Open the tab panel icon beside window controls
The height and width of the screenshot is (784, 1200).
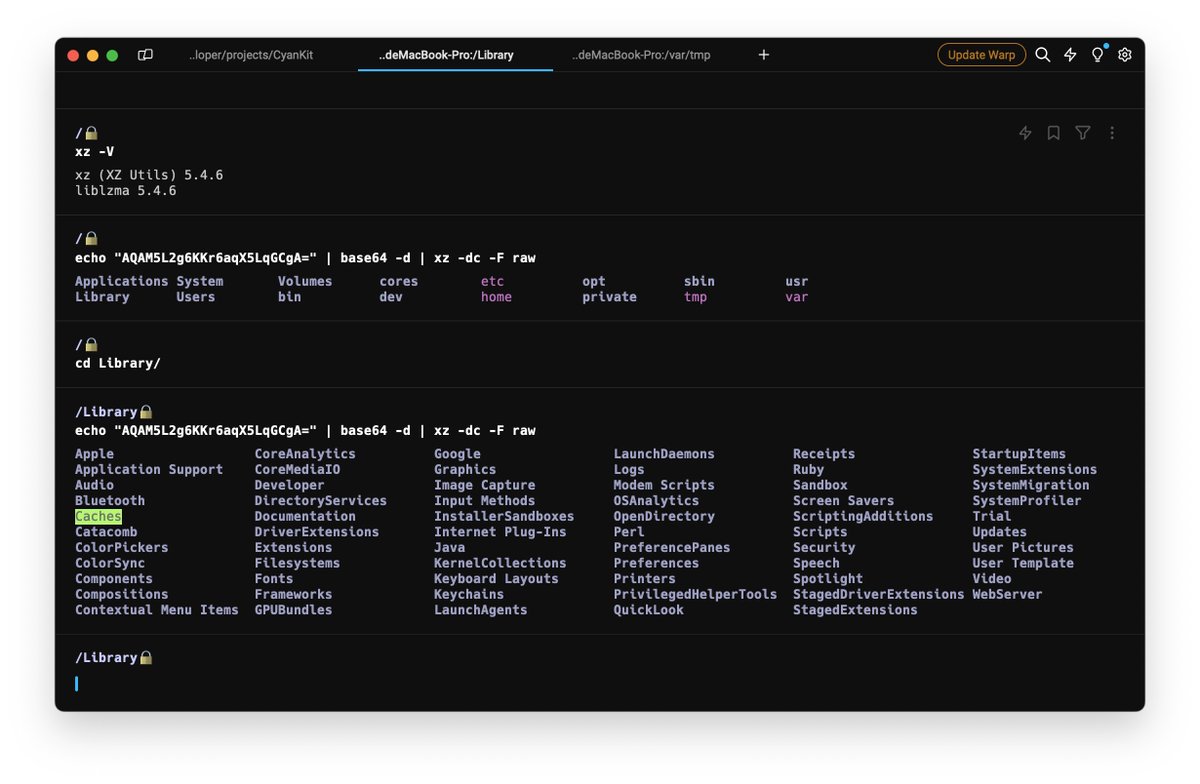coord(145,55)
